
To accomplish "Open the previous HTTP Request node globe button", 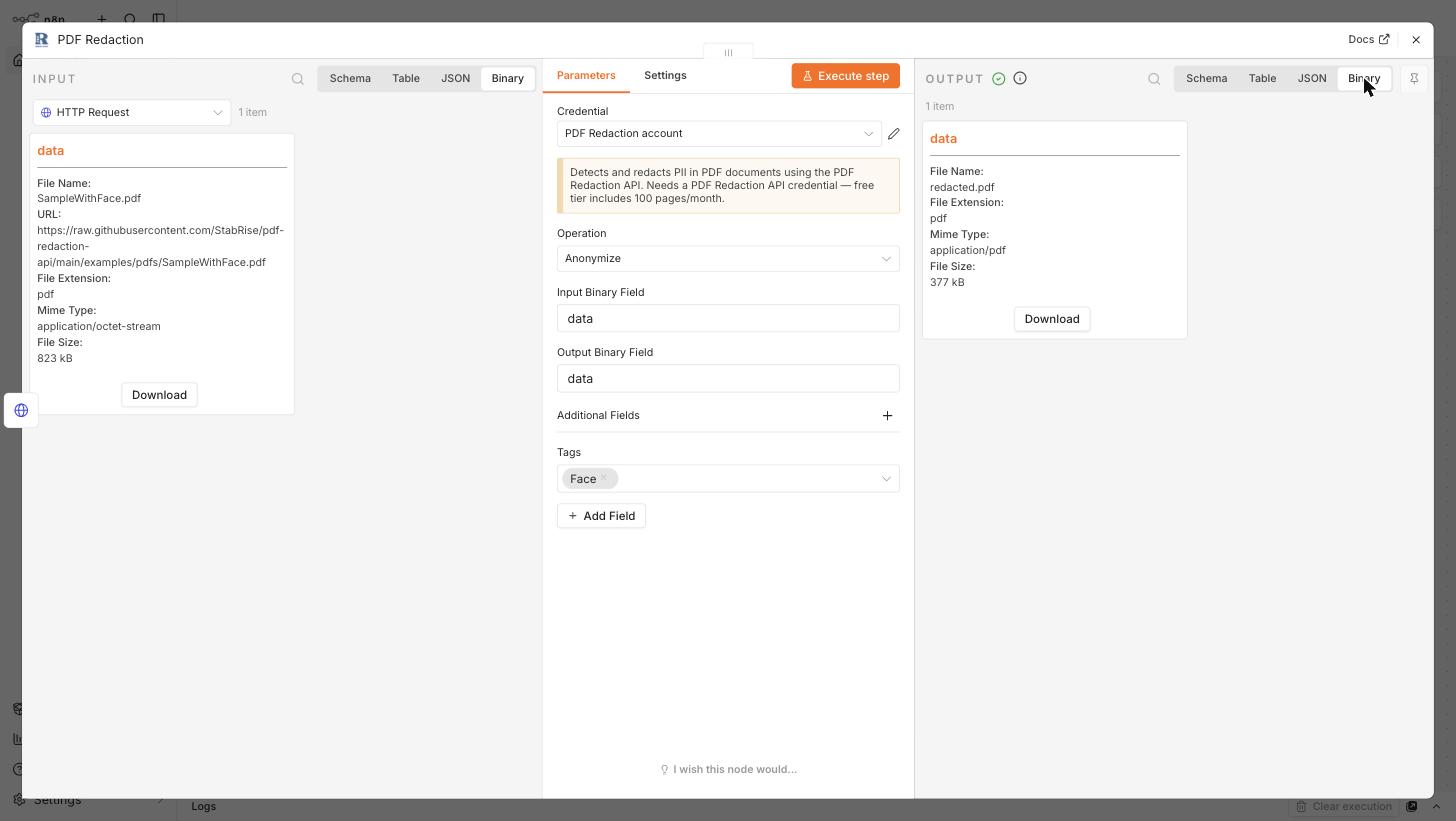I will 21,410.
